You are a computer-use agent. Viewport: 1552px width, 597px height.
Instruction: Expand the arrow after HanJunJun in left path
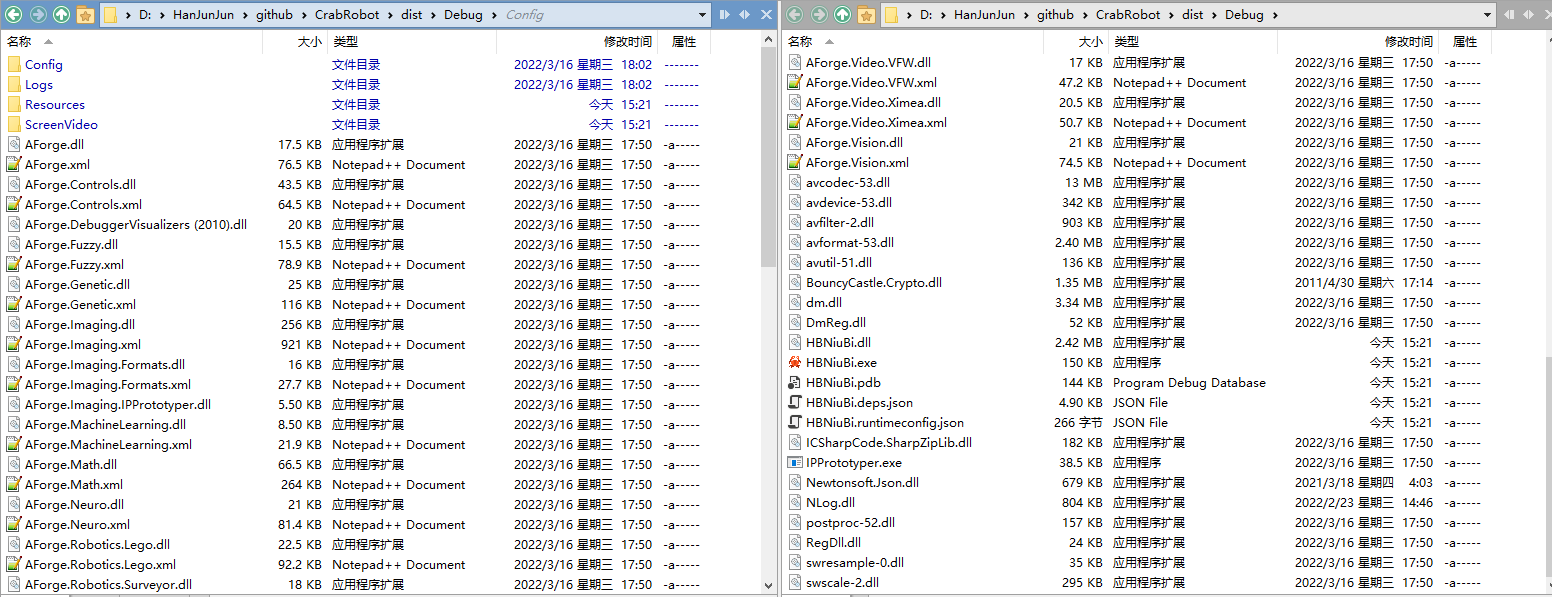246,15
